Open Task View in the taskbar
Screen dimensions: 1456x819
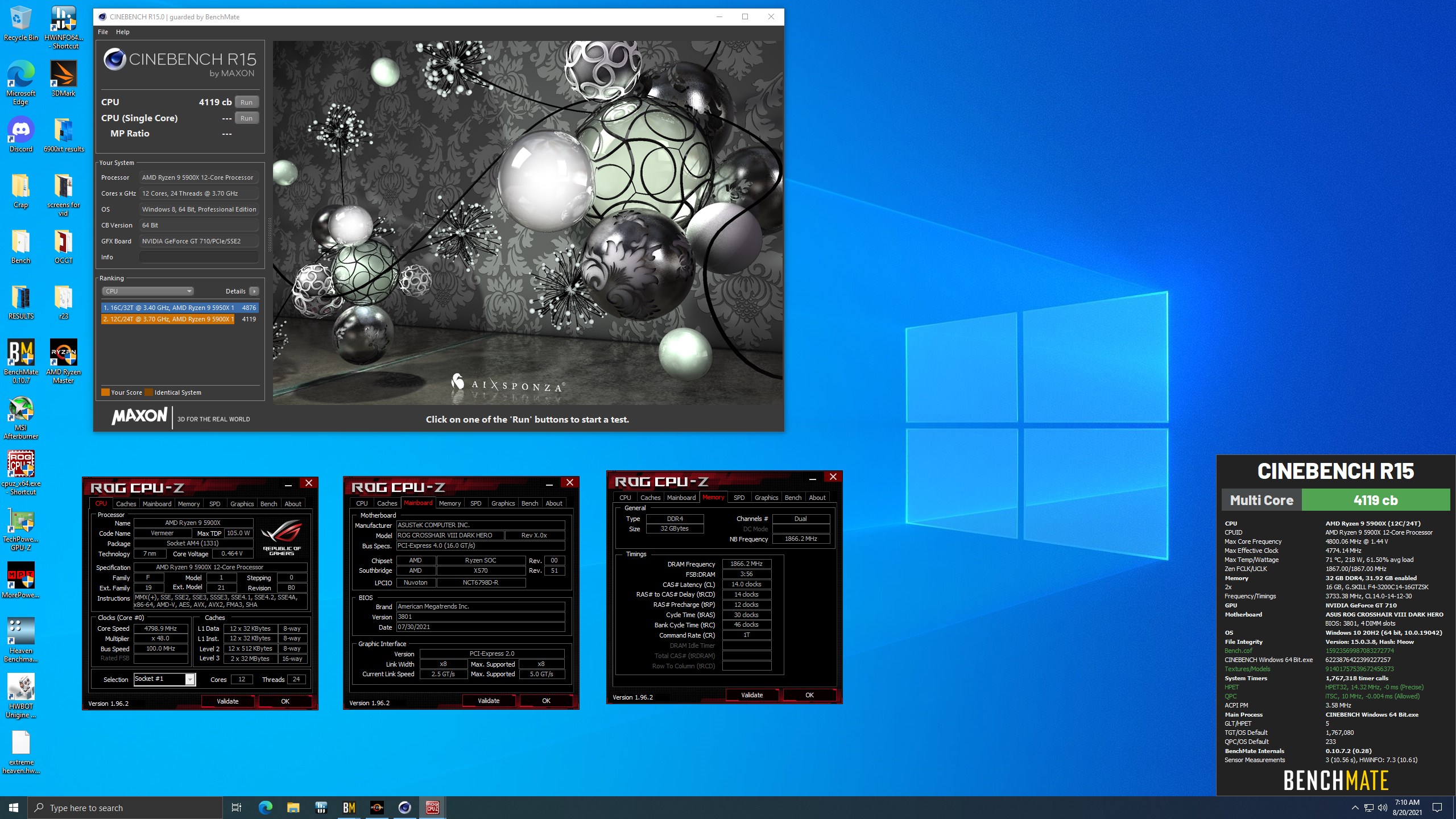coord(237,808)
